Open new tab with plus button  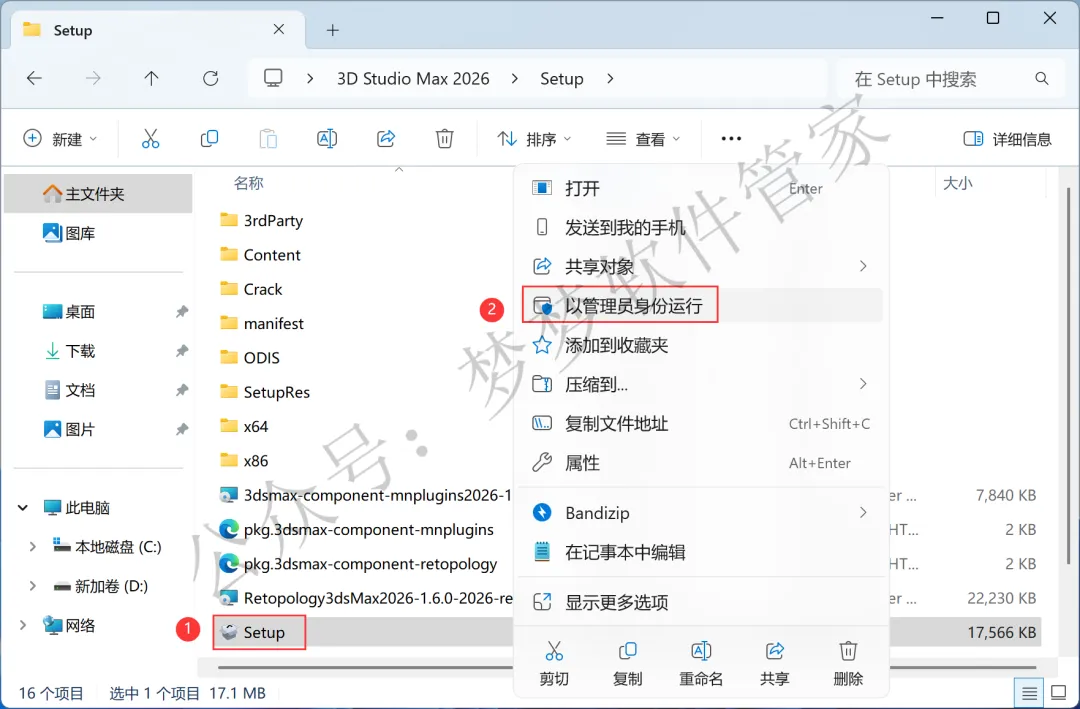click(x=333, y=30)
